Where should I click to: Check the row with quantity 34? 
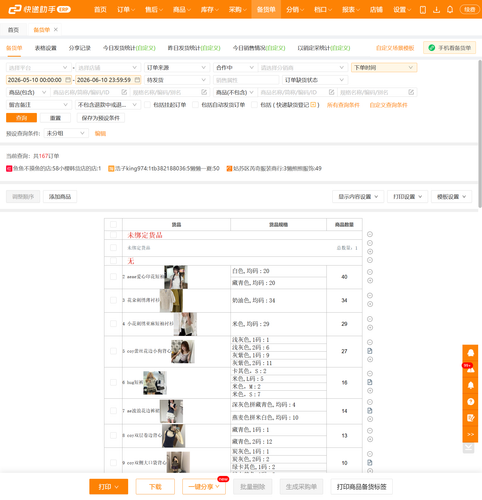[113, 300]
